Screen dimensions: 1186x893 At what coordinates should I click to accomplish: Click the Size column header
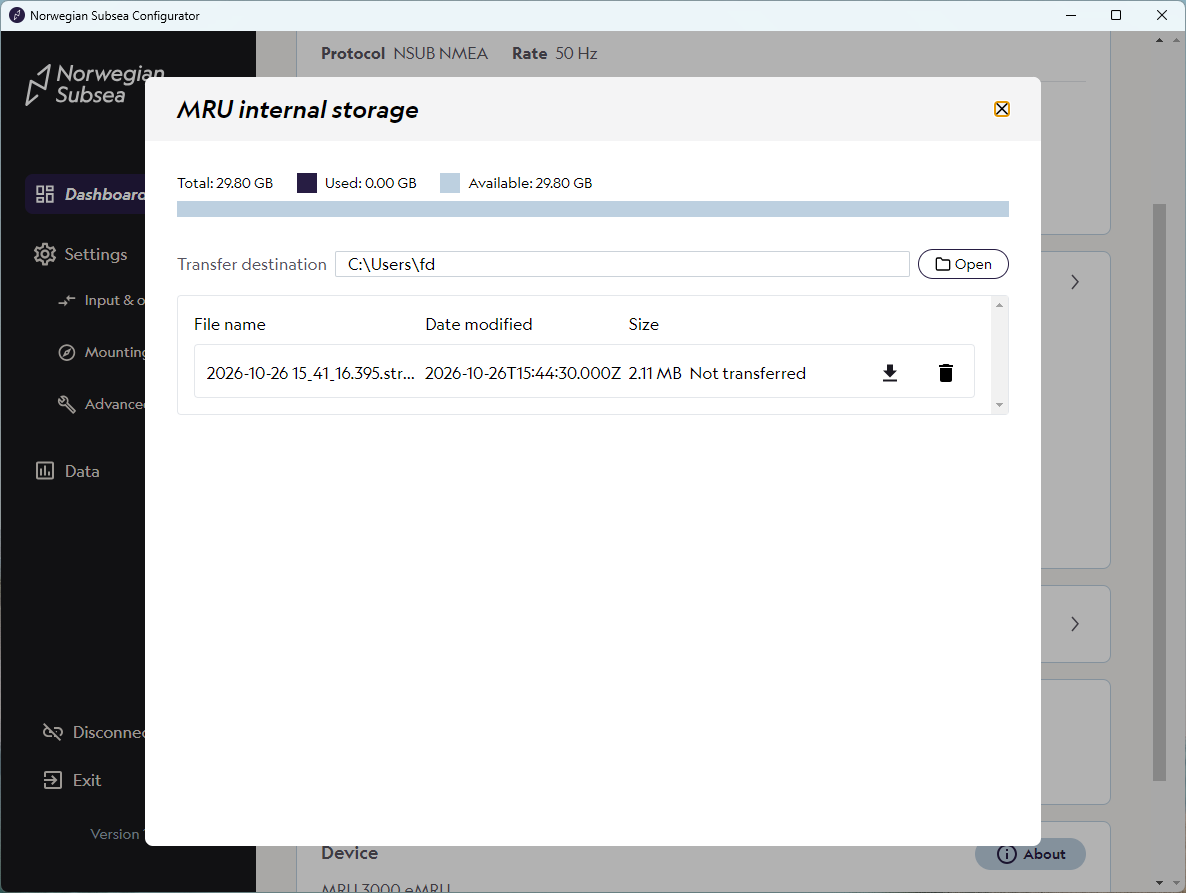(644, 324)
